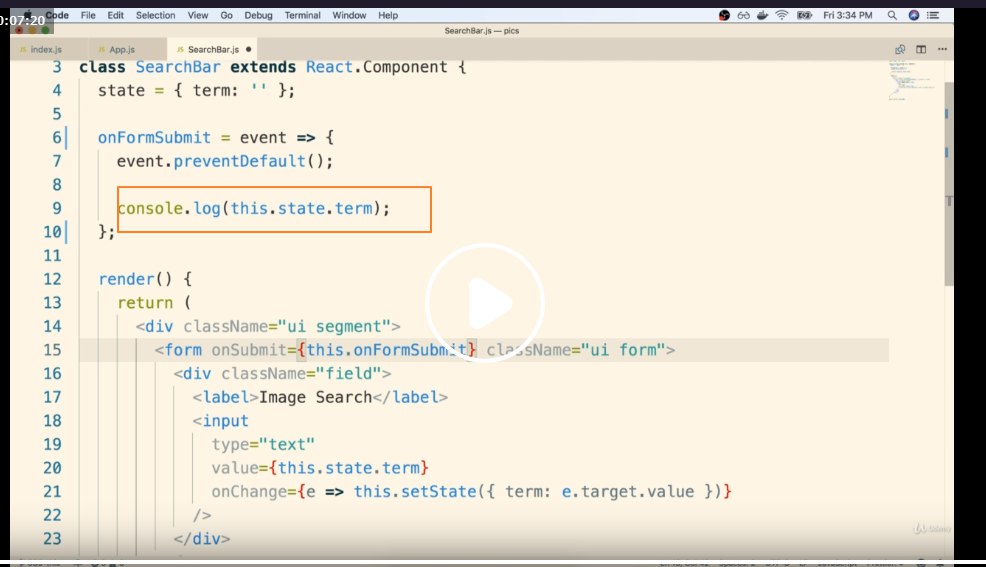Click the round black-red menu bar icon

[x=724, y=15]
